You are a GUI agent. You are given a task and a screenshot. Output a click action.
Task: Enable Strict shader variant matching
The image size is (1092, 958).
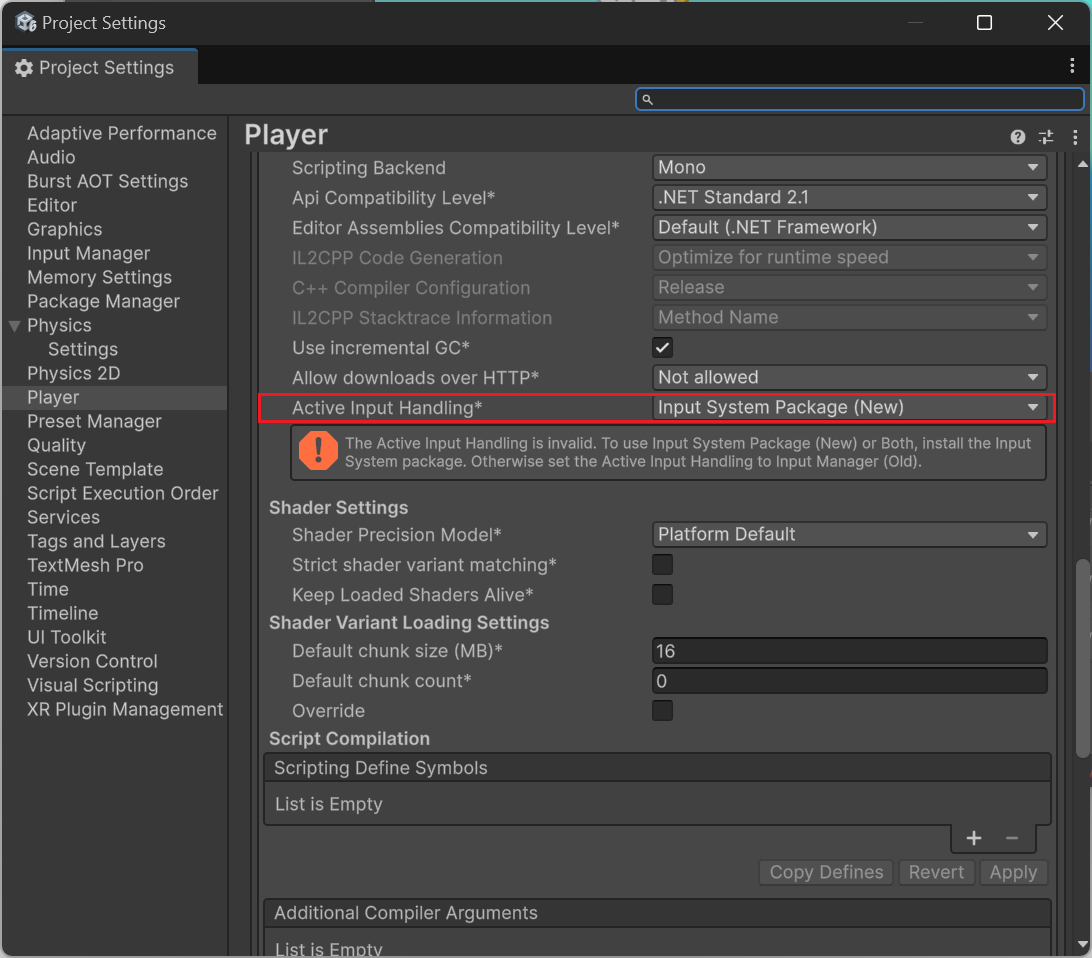pos(662,564)
